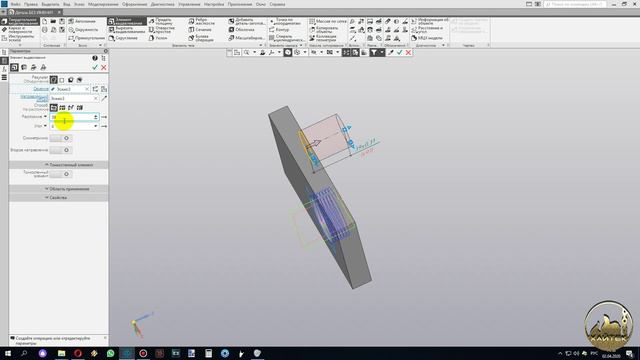Open the Диагностика menu

pos(162,4)
